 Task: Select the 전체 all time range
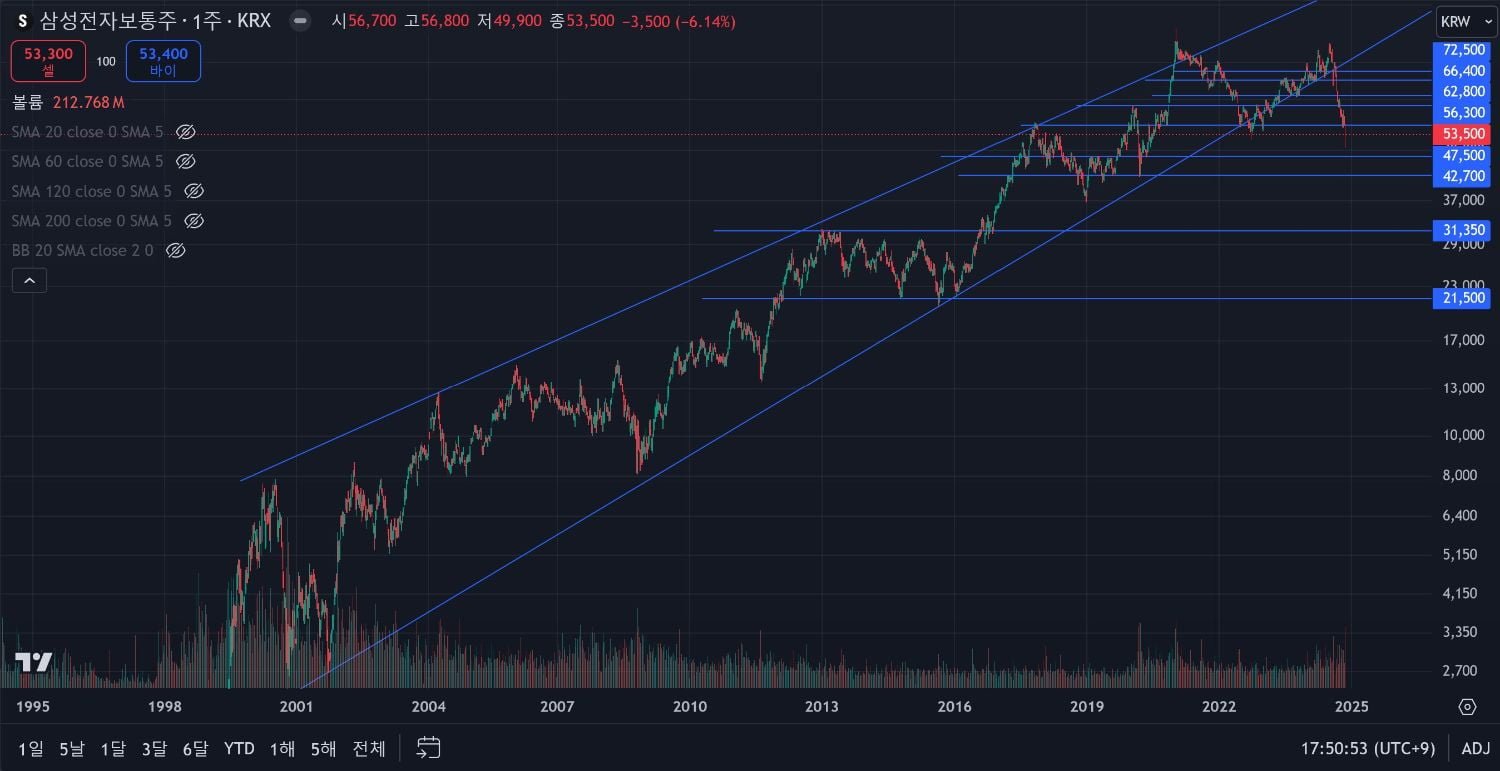tap(369, 748)
